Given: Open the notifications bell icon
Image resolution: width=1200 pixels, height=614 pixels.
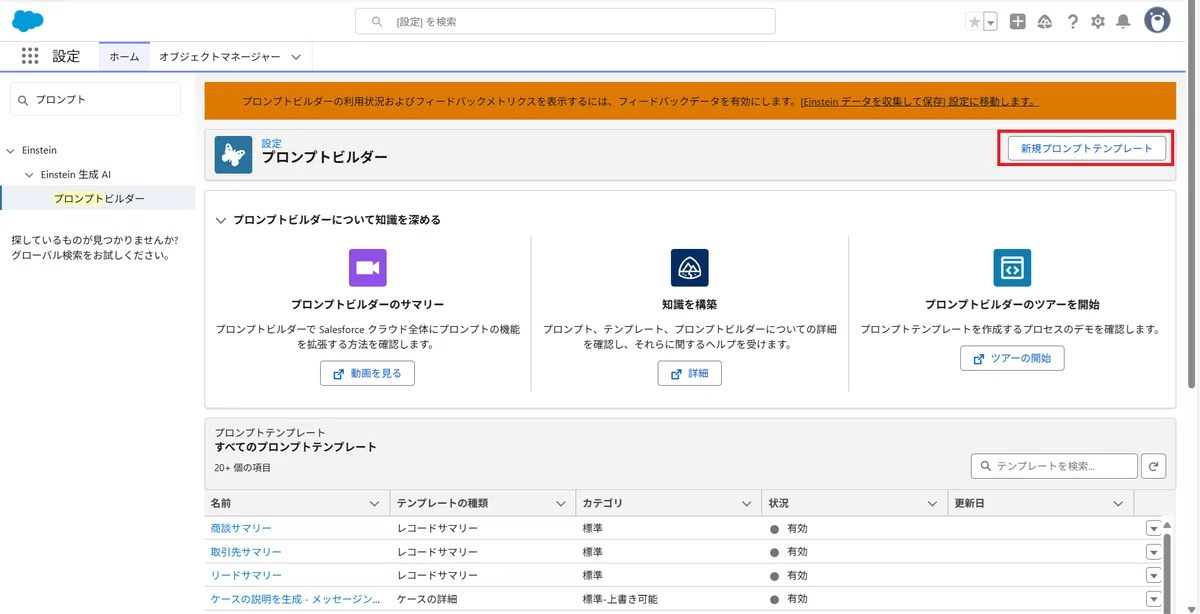Looking at the screenshot, I should coord(1124,21).
